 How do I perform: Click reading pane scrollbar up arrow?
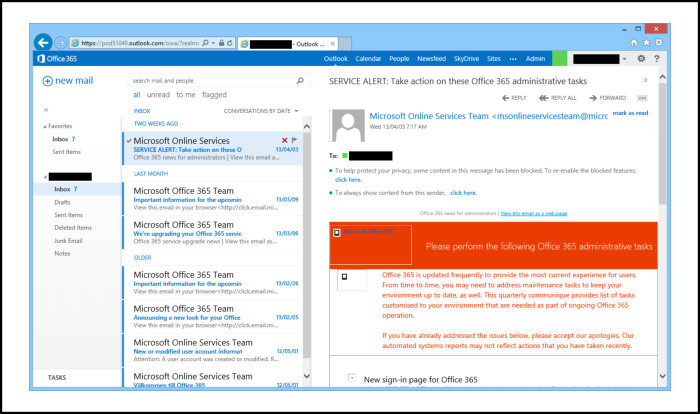tap(662, 77)
